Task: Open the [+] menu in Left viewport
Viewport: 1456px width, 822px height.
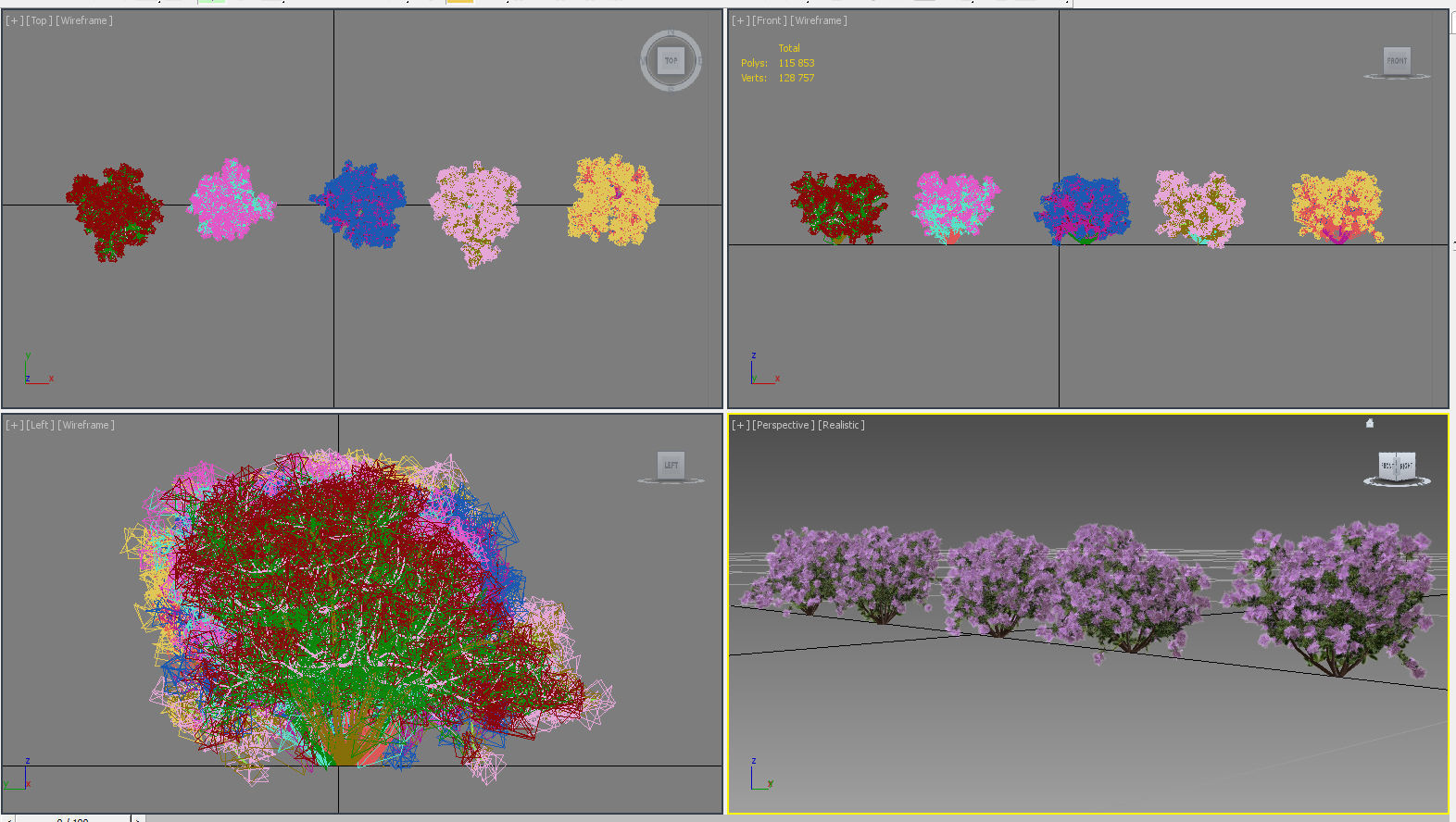Action: pyautogui.click(x=15, y=425)
